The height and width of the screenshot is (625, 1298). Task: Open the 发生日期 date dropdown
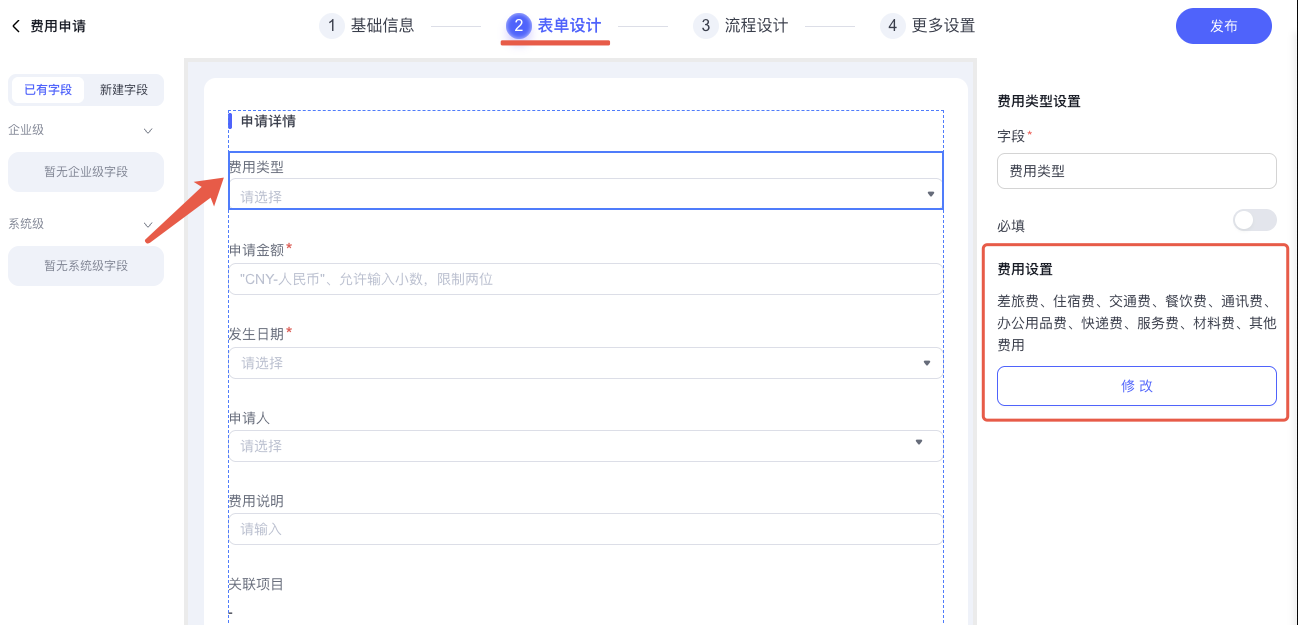click(x=586, y=363)
